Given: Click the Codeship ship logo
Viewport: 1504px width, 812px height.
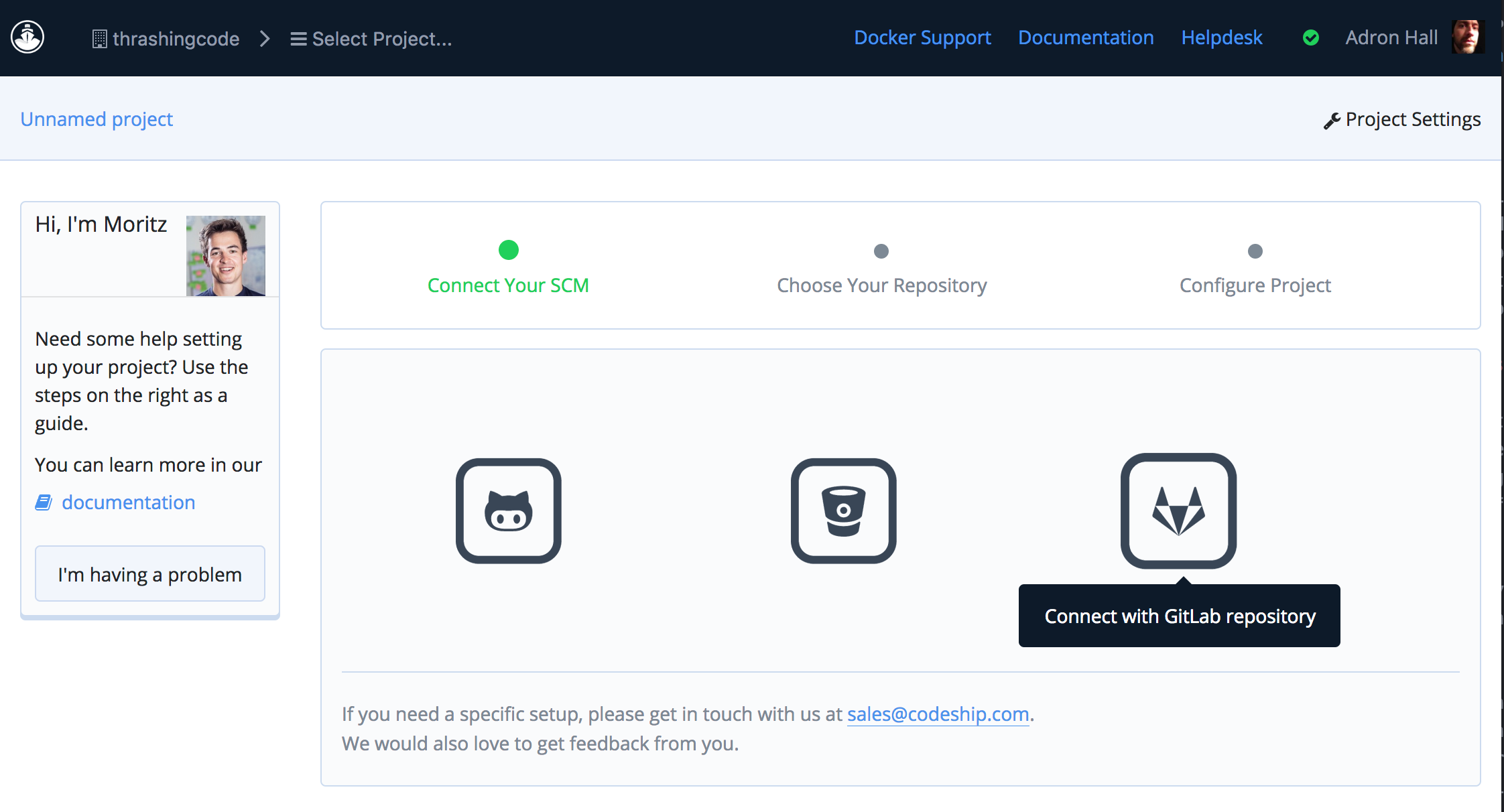Looking at the screenshot, I should (27, 38).
